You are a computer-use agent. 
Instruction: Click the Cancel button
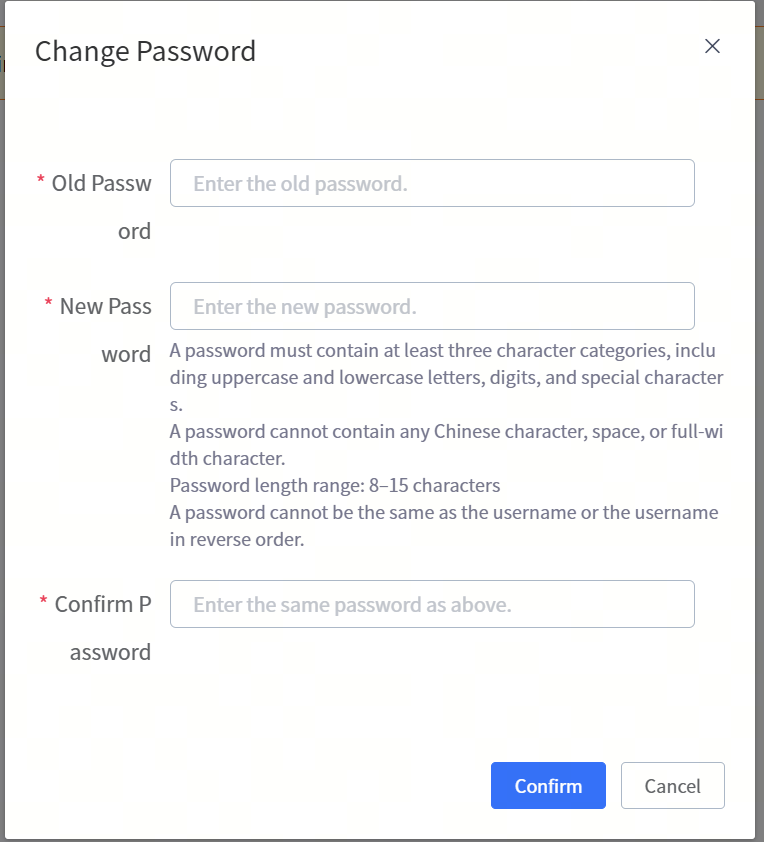tap(672, 786)
